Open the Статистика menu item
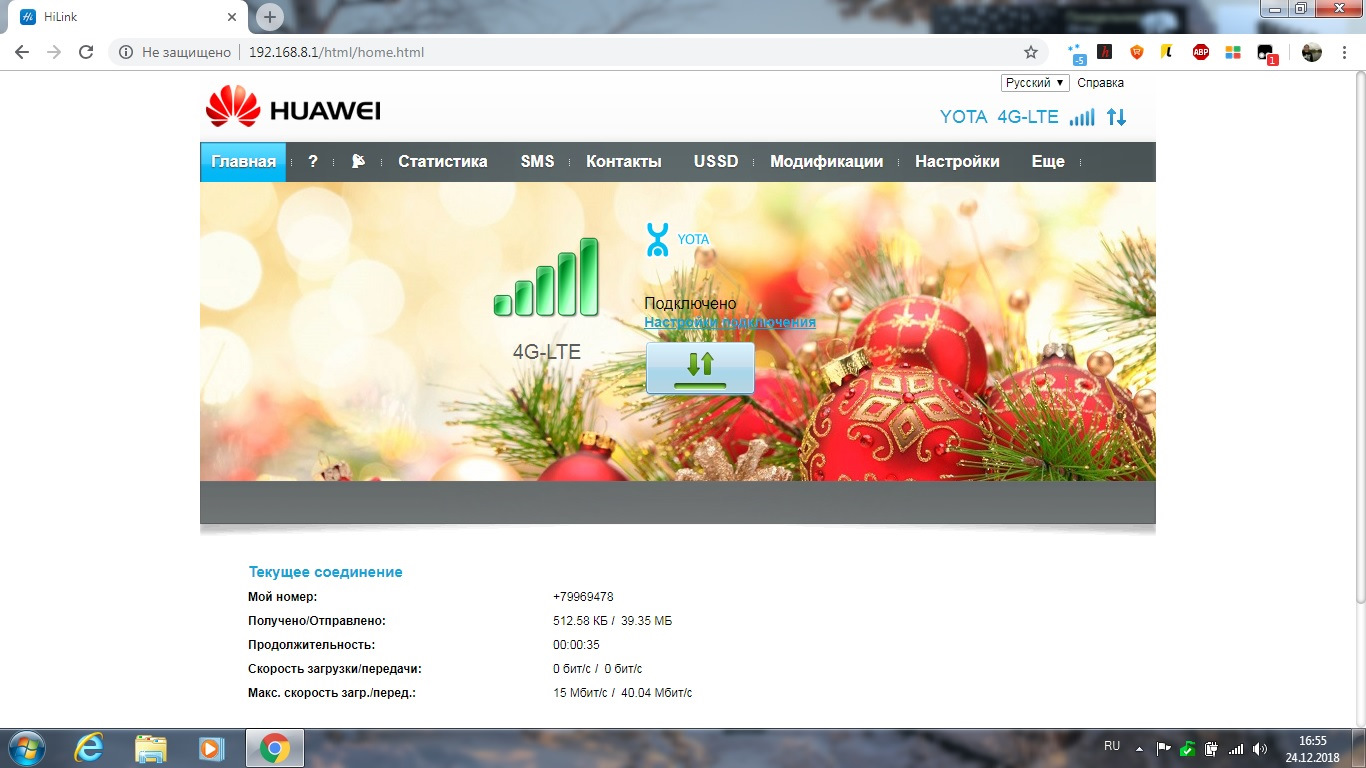 tap(443, 161)
